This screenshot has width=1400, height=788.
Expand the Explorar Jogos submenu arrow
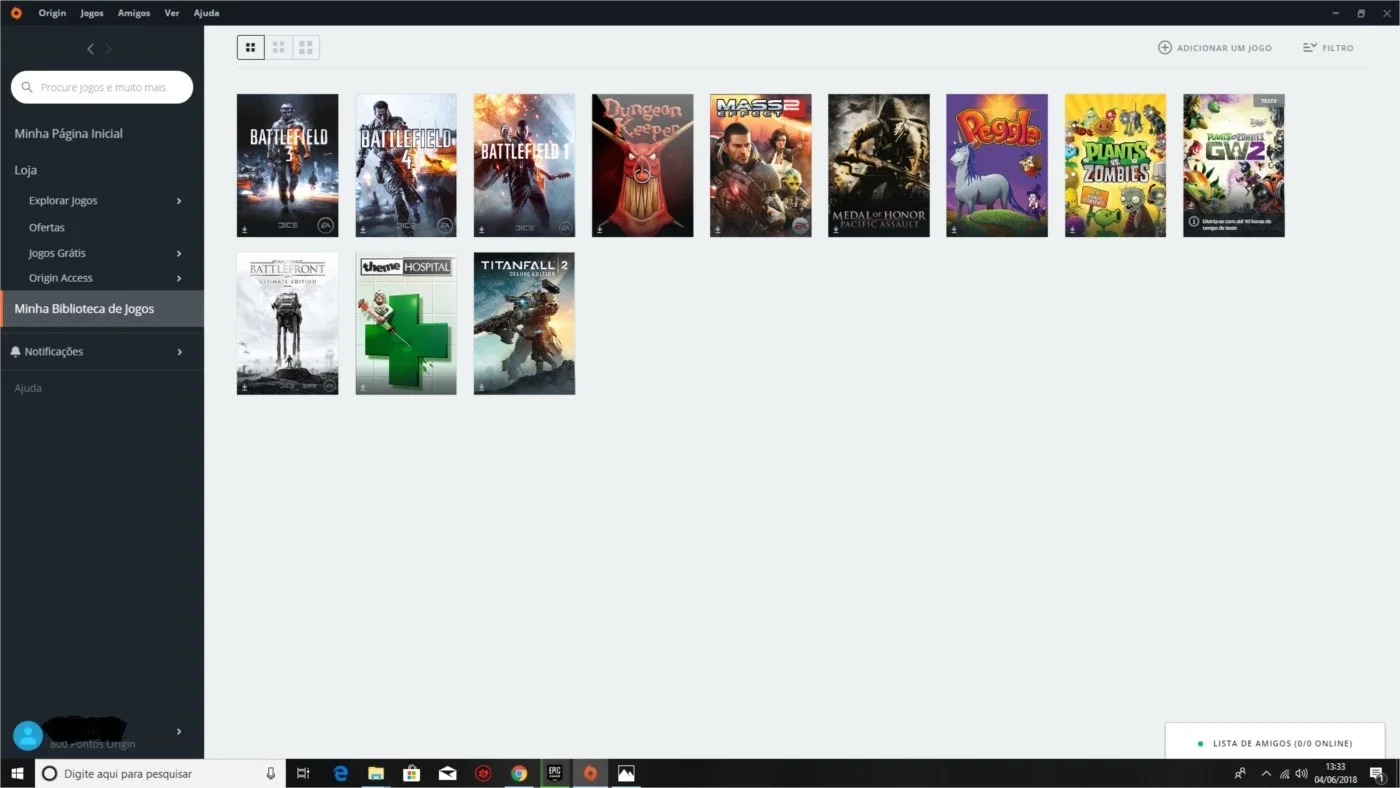tap(179, 201)
